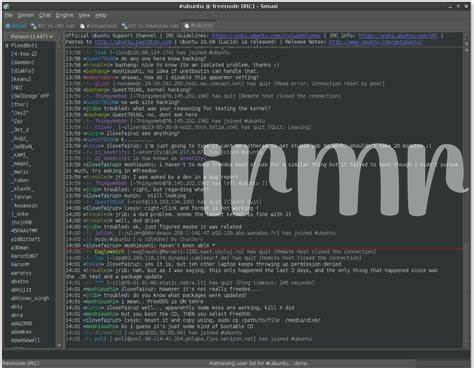Click the group icon on the #ubuntu tab

tap(187, 25)
